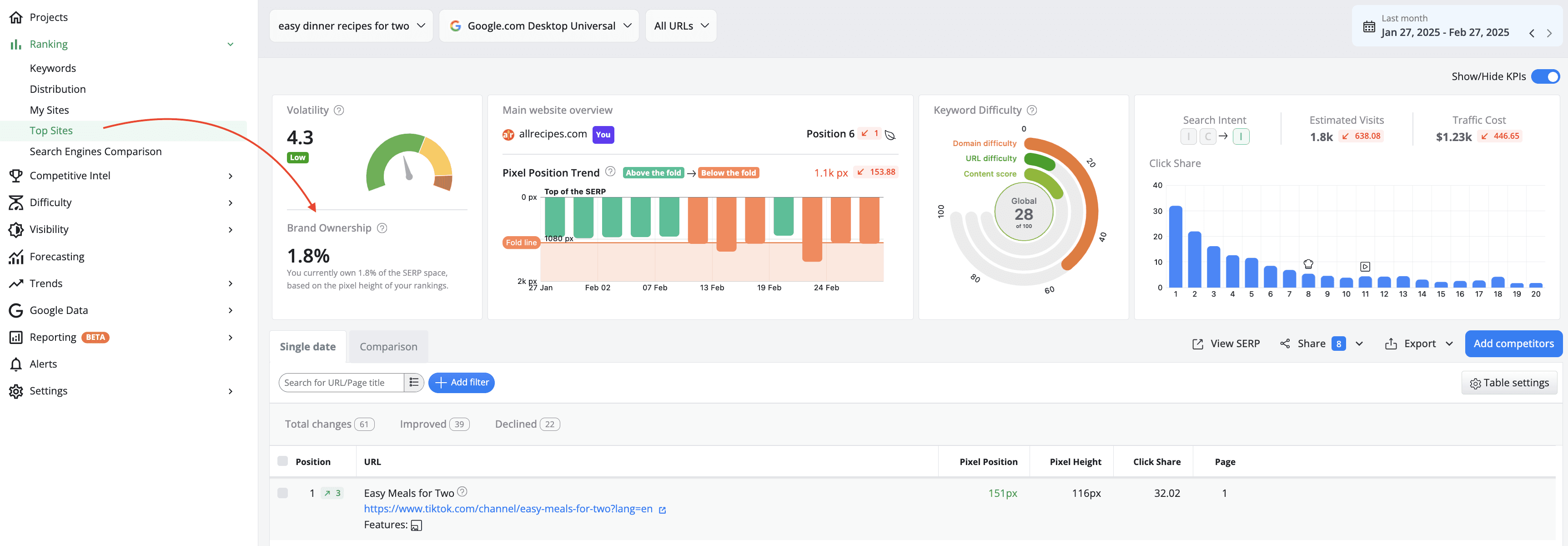Image resolution: width=1568 pixels, height=546 pixels.
Task: Open Keyword Difficulty help icon
Action: pos(1032,110)
